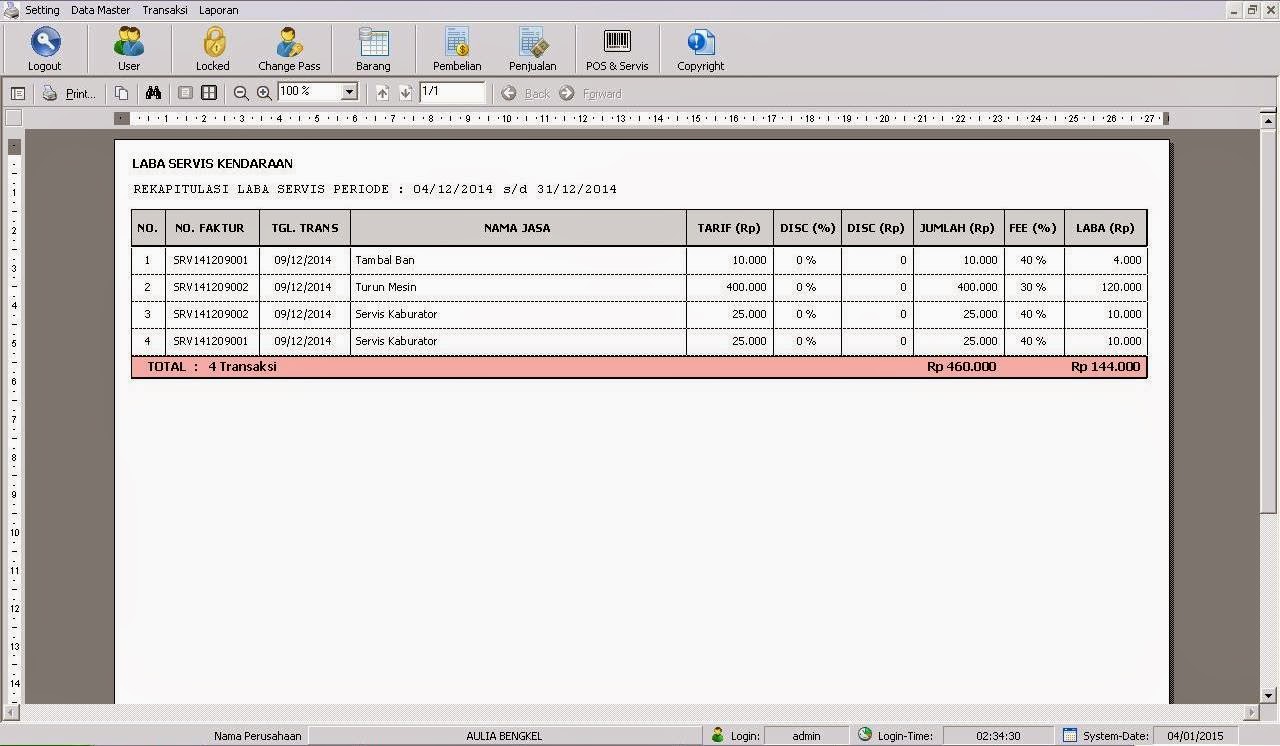Click the NAMA JASA column header

click(517, 228)
